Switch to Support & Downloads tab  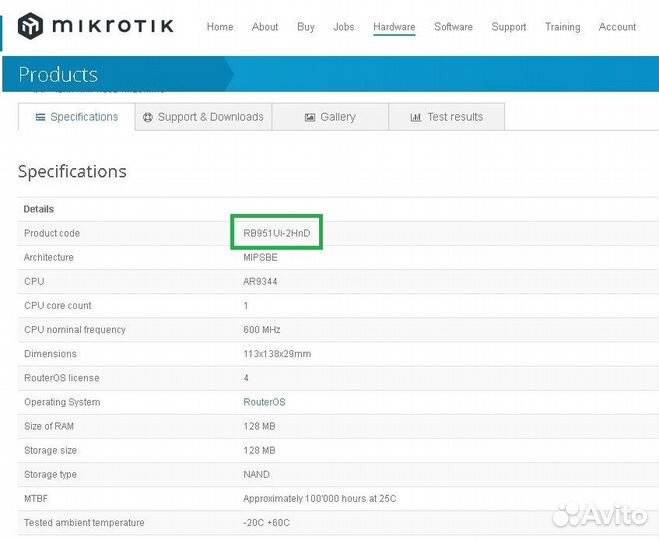click(203, 117)
